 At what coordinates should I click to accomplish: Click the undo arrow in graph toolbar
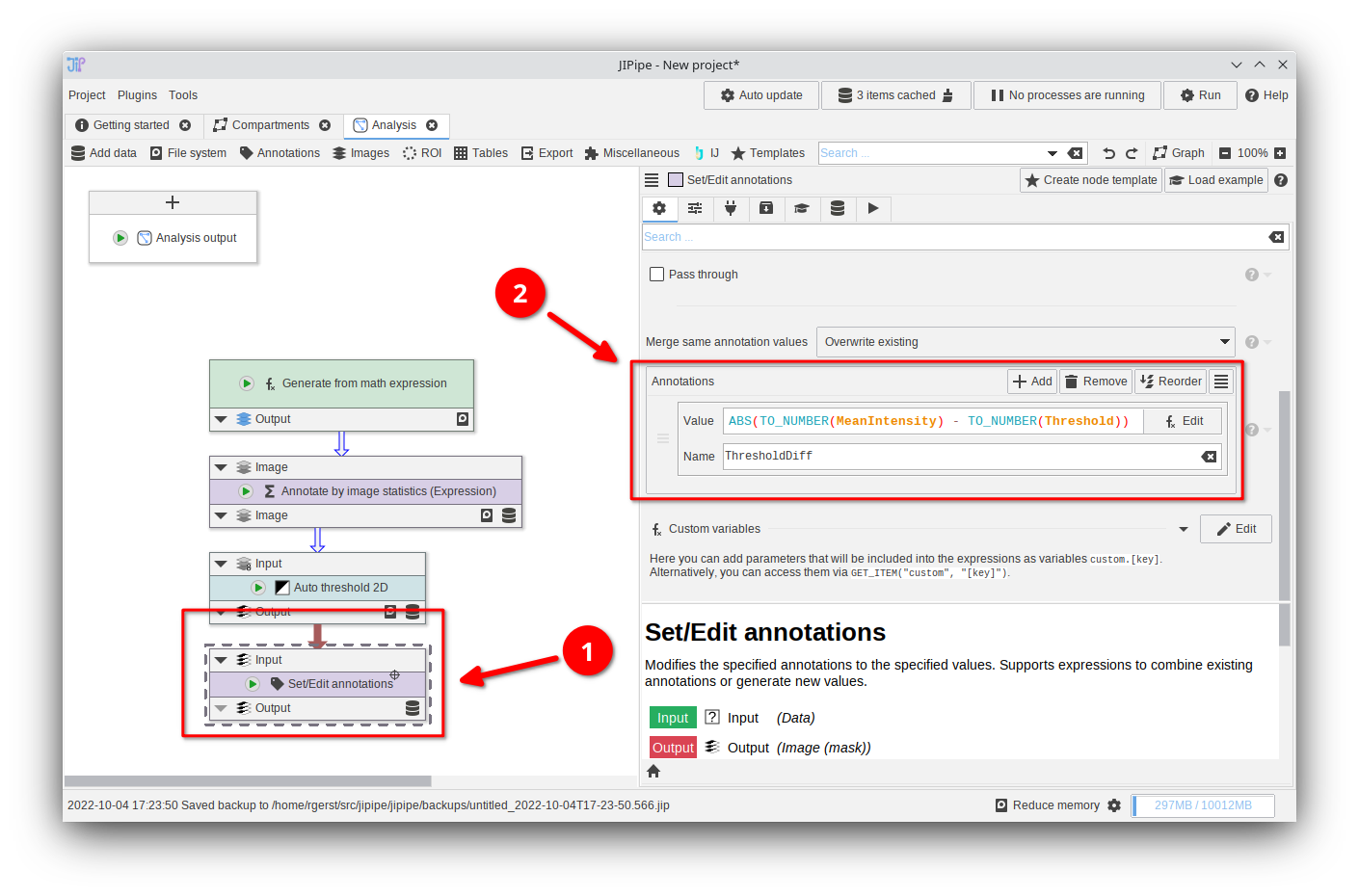point(1108,153)
